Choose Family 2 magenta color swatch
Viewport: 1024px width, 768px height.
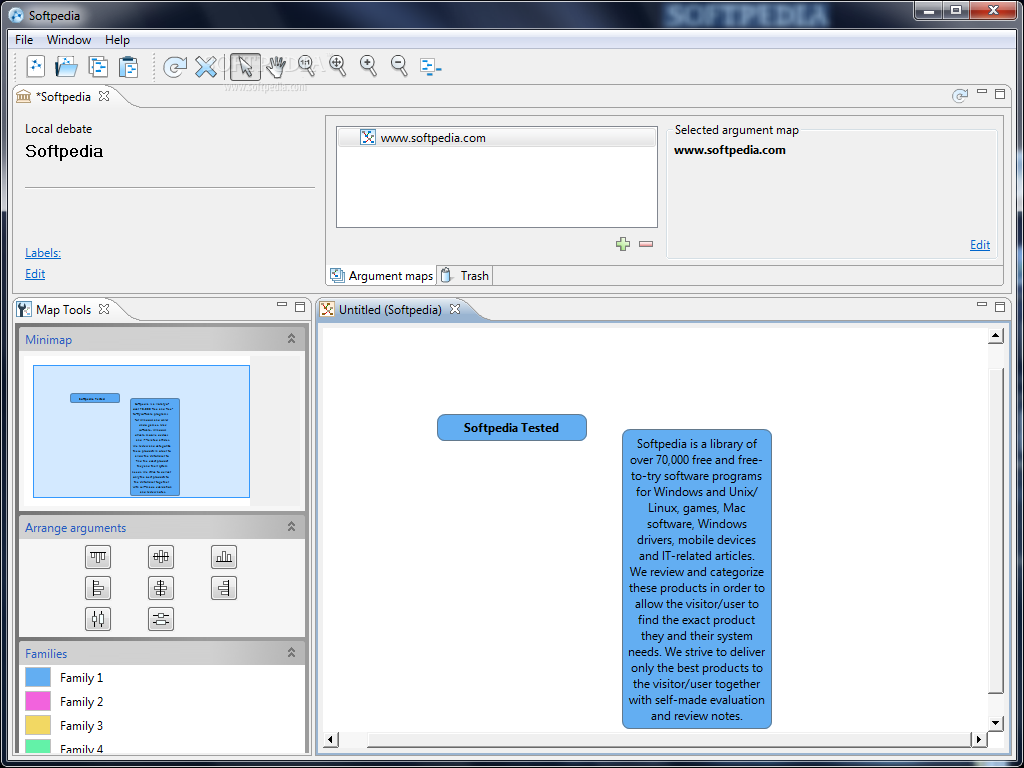point(38,701)
